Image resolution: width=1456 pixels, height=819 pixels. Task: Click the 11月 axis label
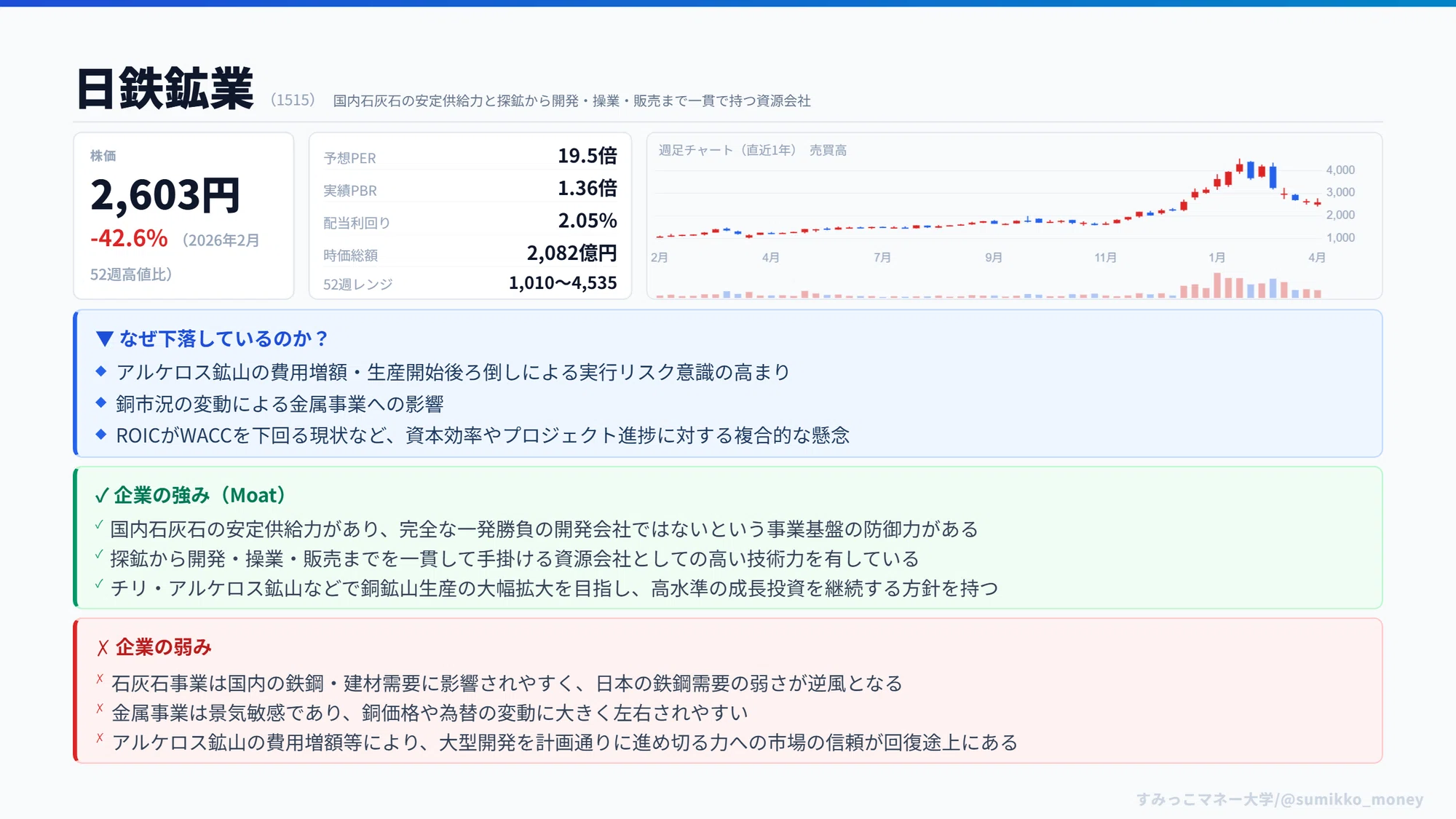tap(1105, 258)
